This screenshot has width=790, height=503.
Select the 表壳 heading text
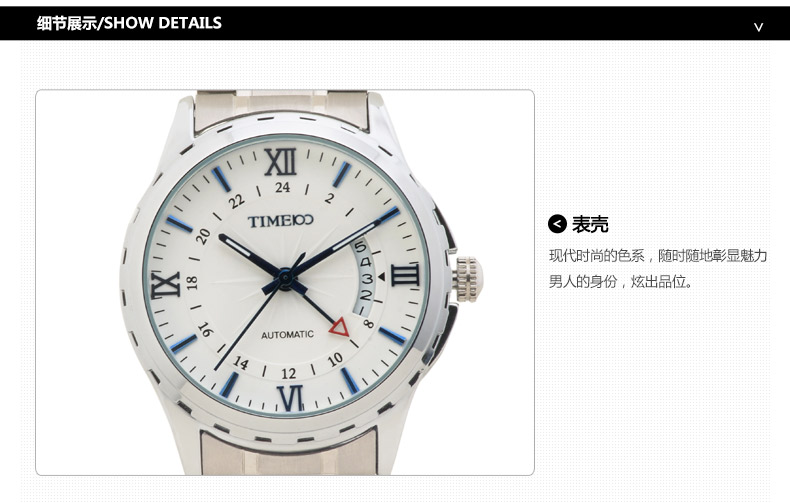(590, 224)
